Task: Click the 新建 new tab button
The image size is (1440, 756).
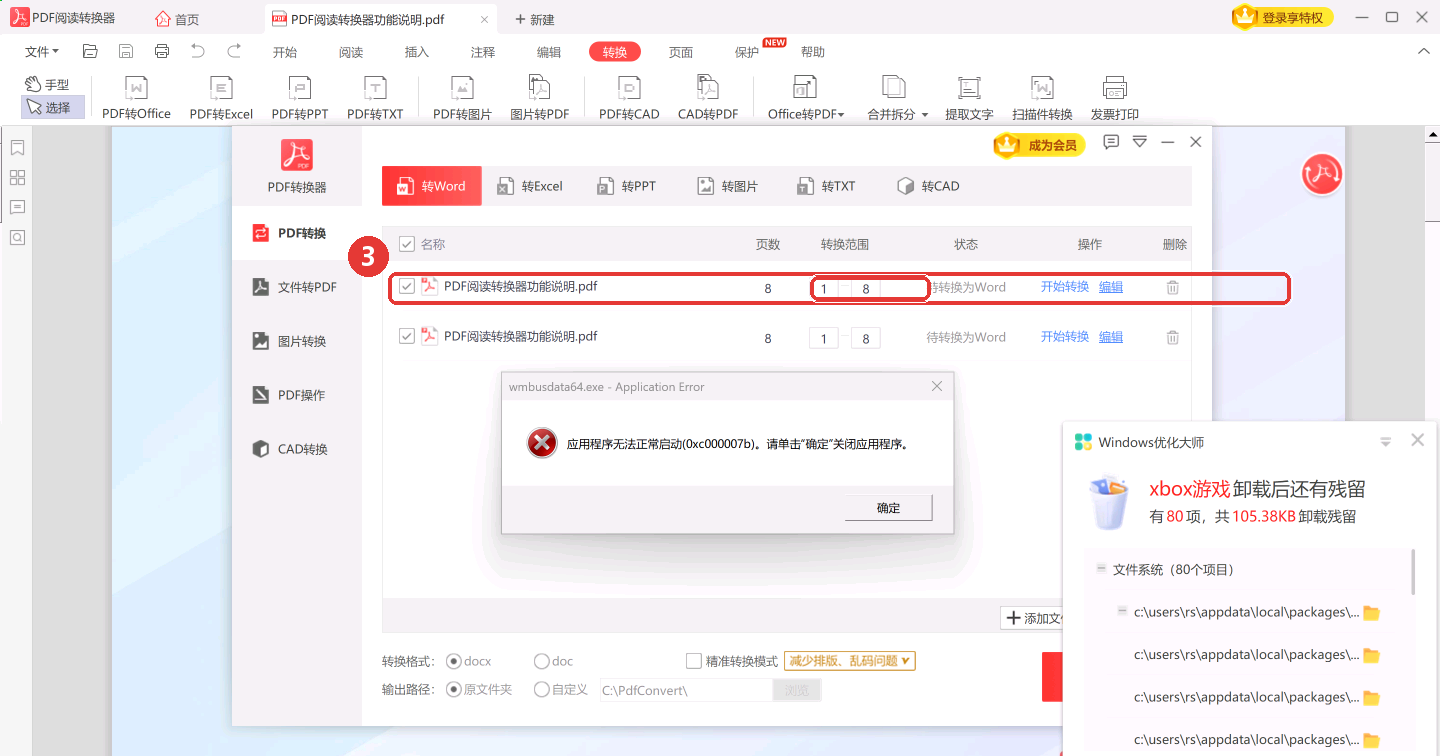Action: (x=535, y=20)
